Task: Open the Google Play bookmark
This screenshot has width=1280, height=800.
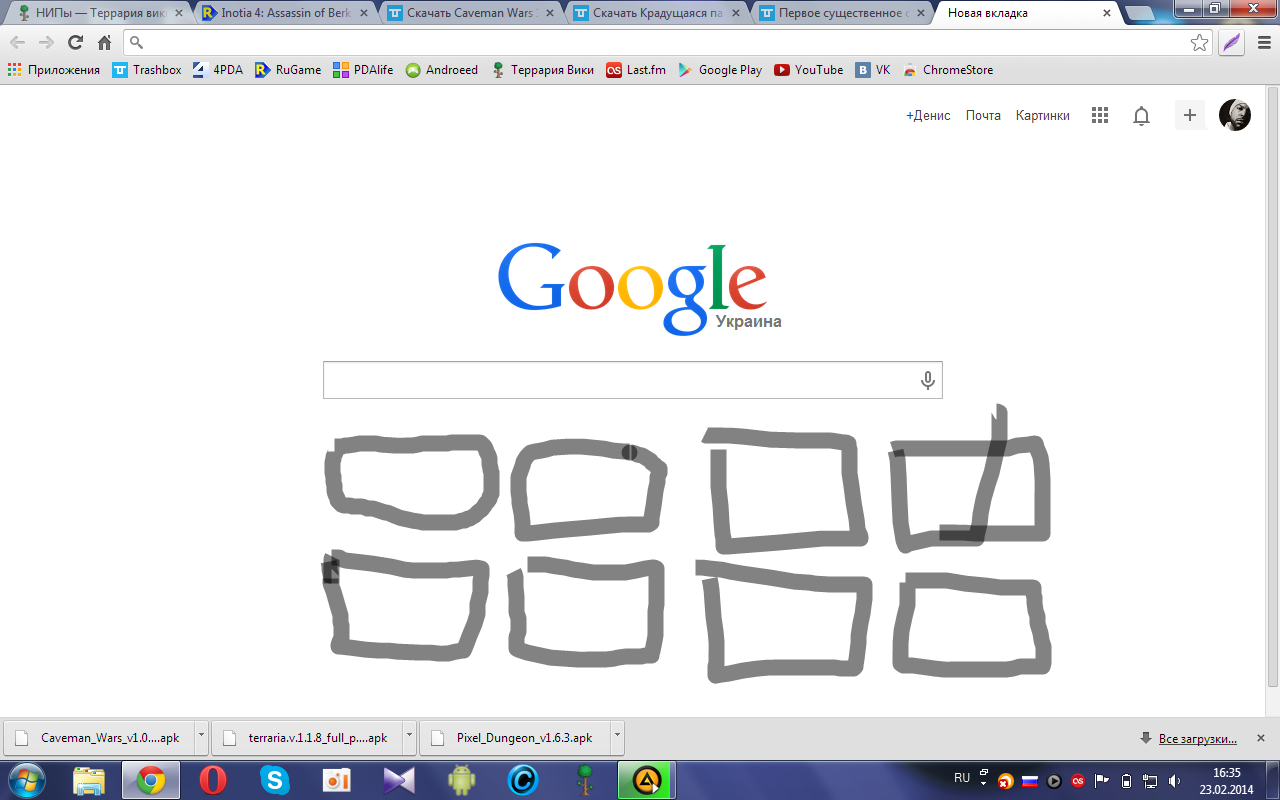Action: (x=720, y=70)
